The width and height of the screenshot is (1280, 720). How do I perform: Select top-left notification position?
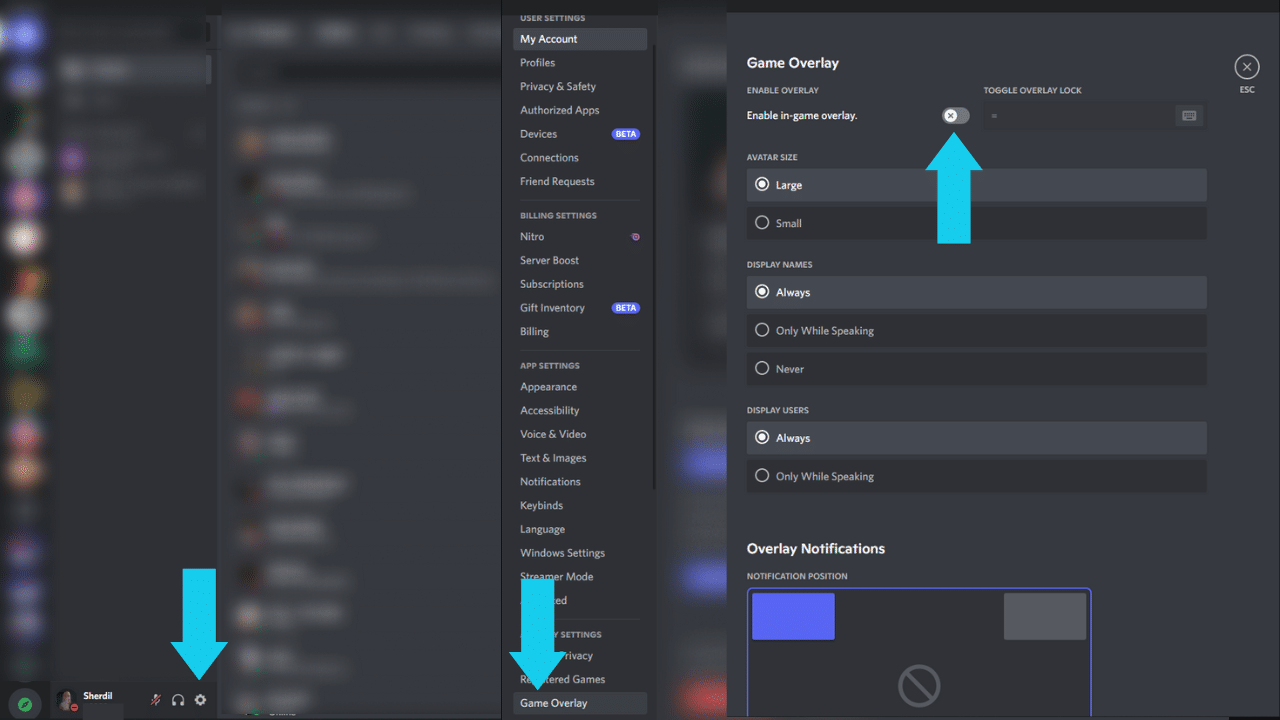coord(793,616)
